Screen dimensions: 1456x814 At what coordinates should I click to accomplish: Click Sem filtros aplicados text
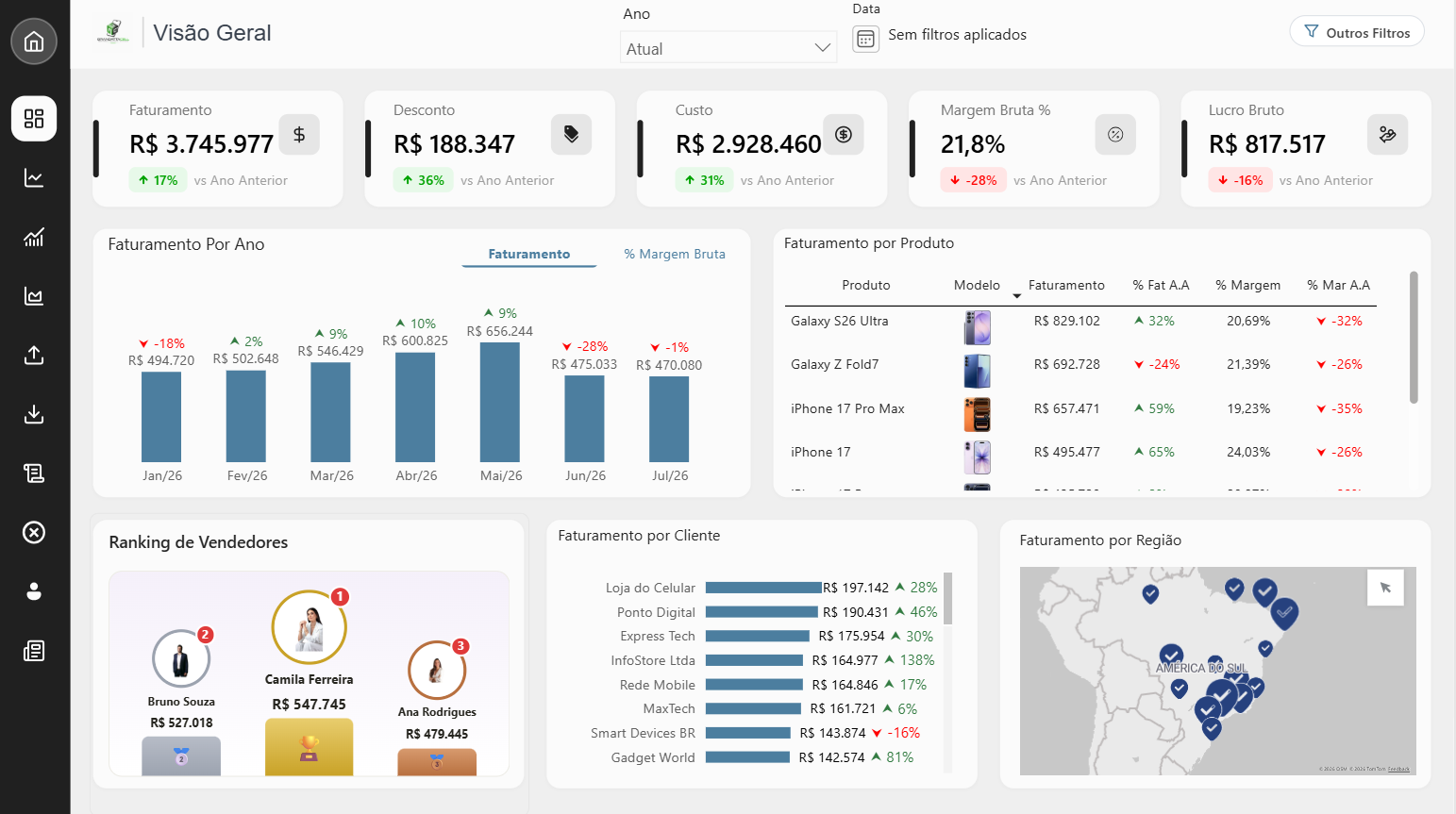(957, 35)
